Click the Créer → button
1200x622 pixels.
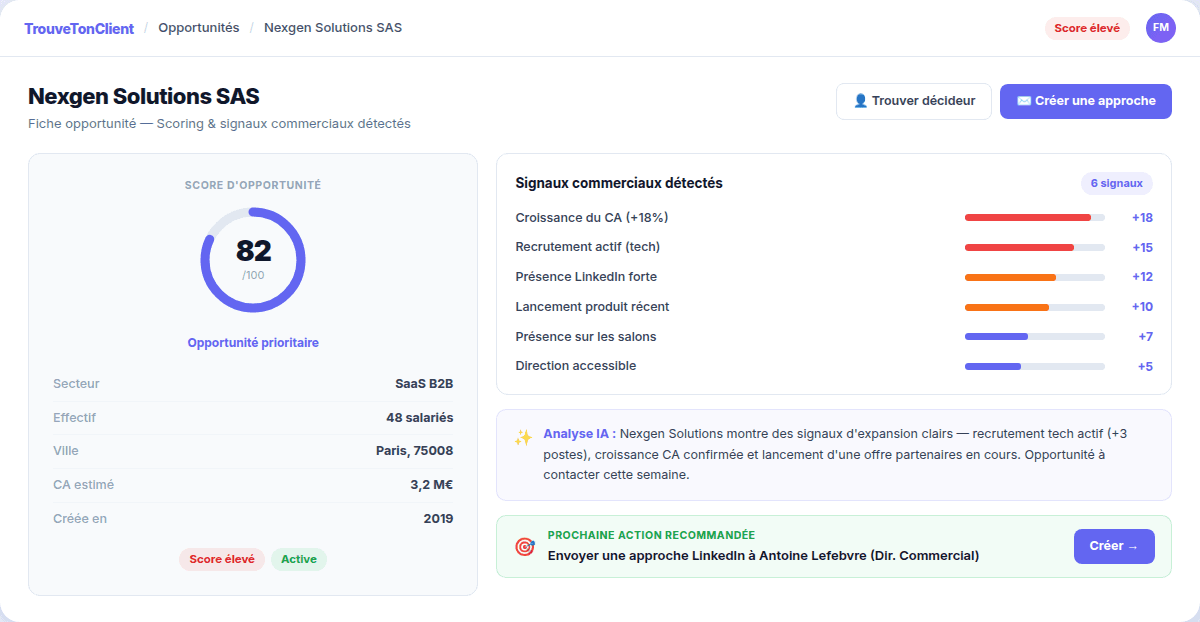point(1114,546)
